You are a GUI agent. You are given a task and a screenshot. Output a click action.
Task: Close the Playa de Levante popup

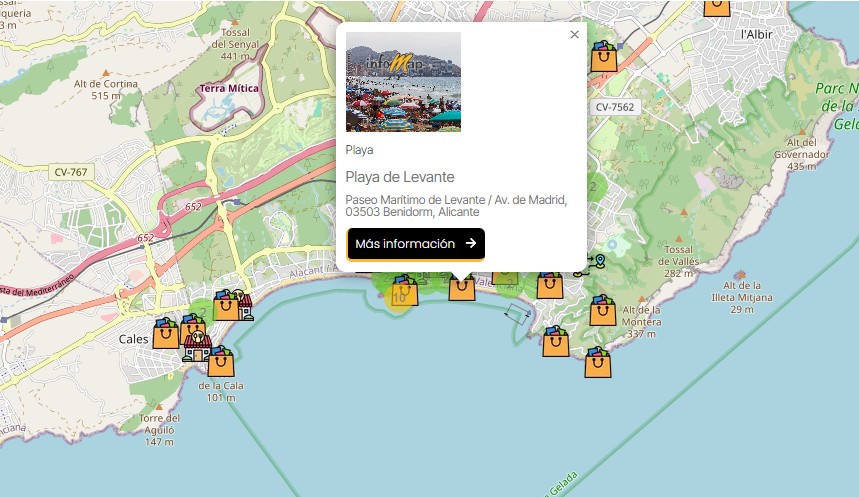pos(574,35)
